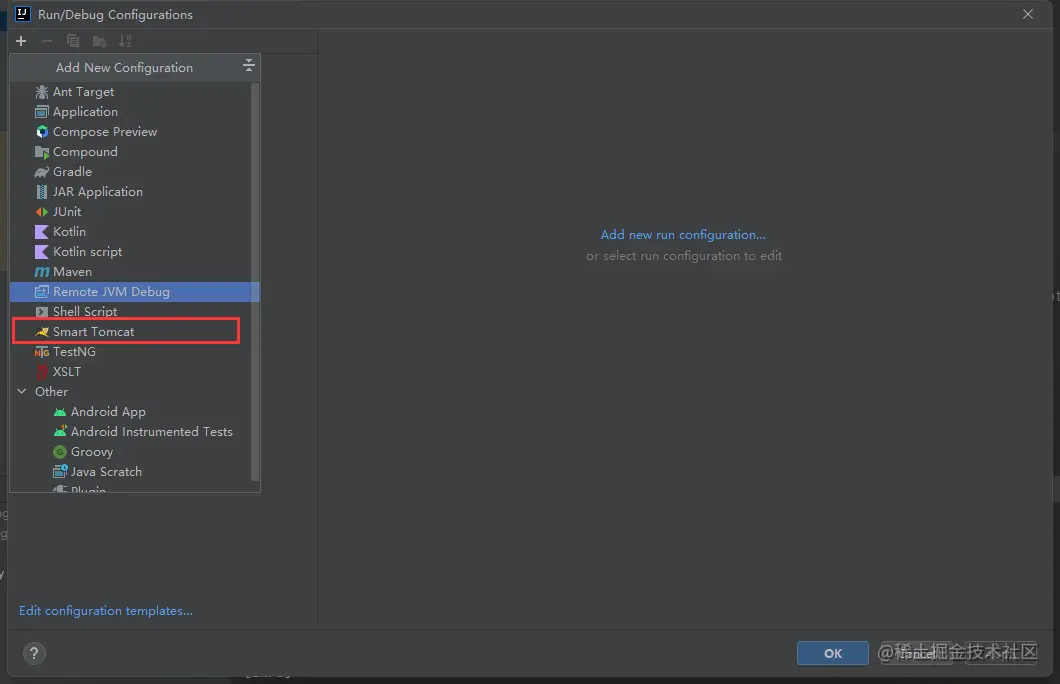The width and height of the screenshot is (1060, 684).
Task: Click the Sort configurations alphabetically icon
Action: pyautogui.click(x=125, y=41)
